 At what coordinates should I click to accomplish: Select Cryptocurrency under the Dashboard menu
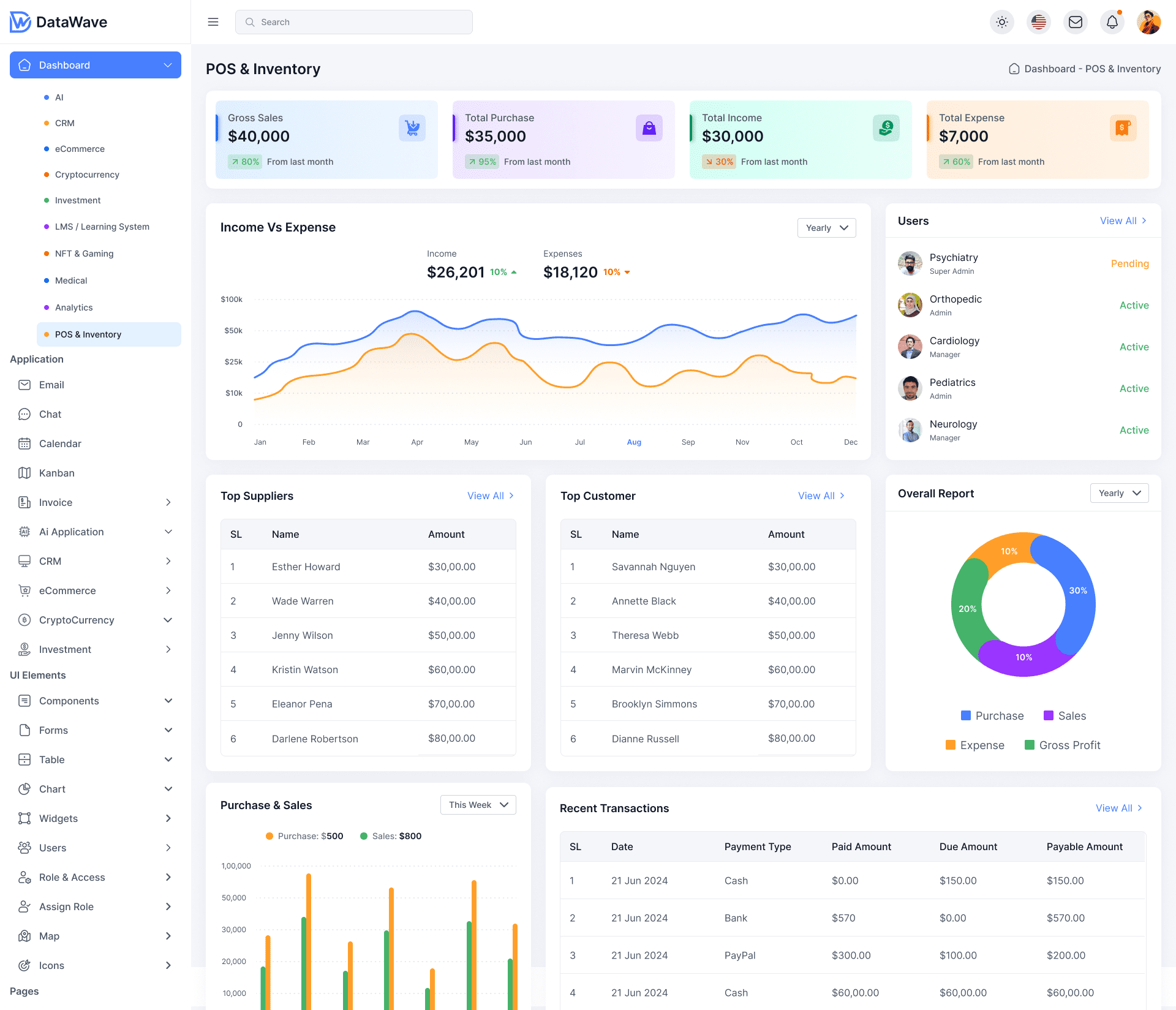click(x=86, y=175)
